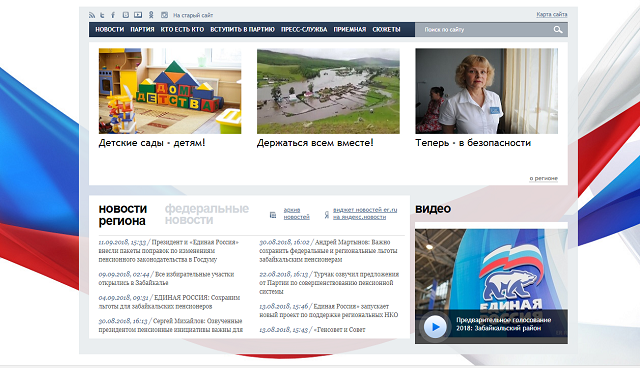Open the Facebook page icon
This screenshot has width=640, height=368.
113,15
